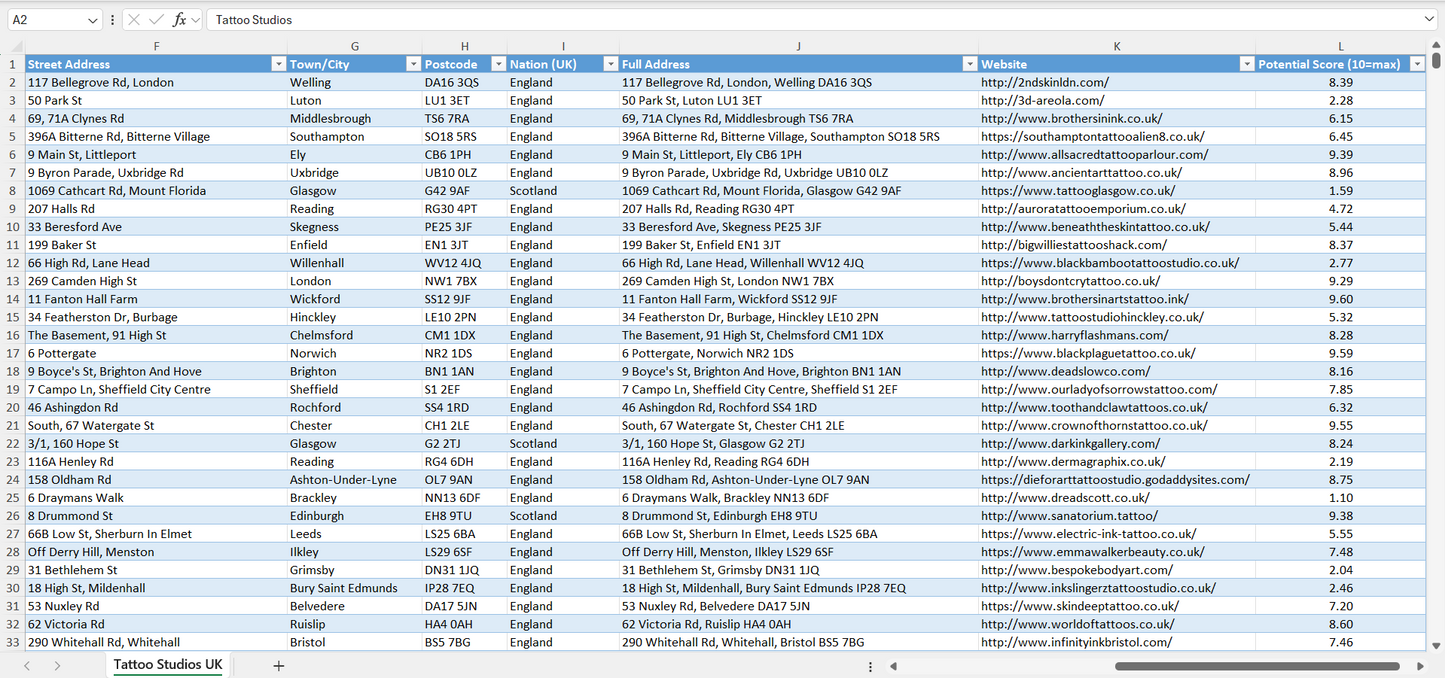1445x678 pixels.
Task: Click the horizontal scrollbar thumb
Action: coord(1257,666)
